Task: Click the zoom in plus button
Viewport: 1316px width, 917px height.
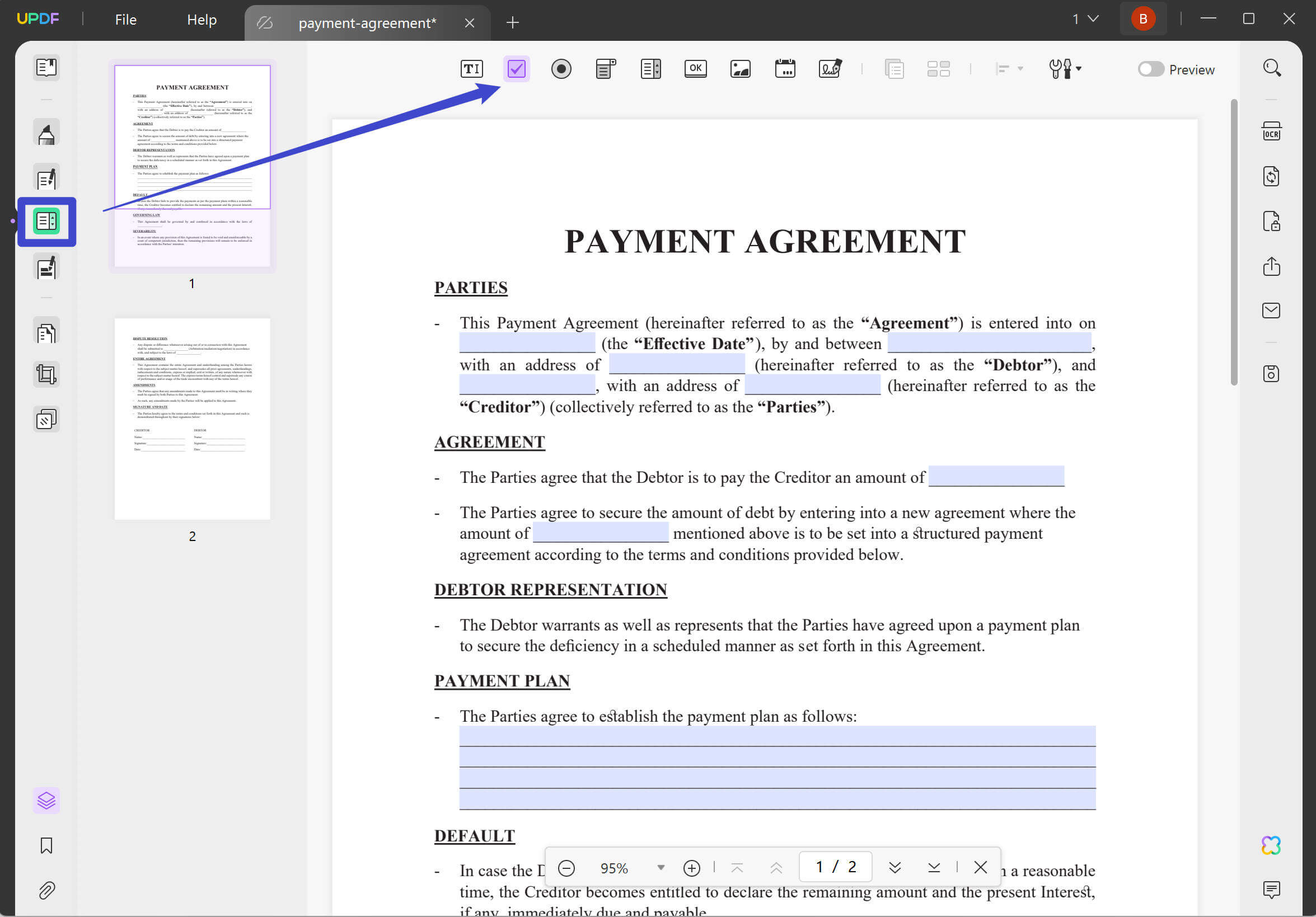Action: [691, 867]
